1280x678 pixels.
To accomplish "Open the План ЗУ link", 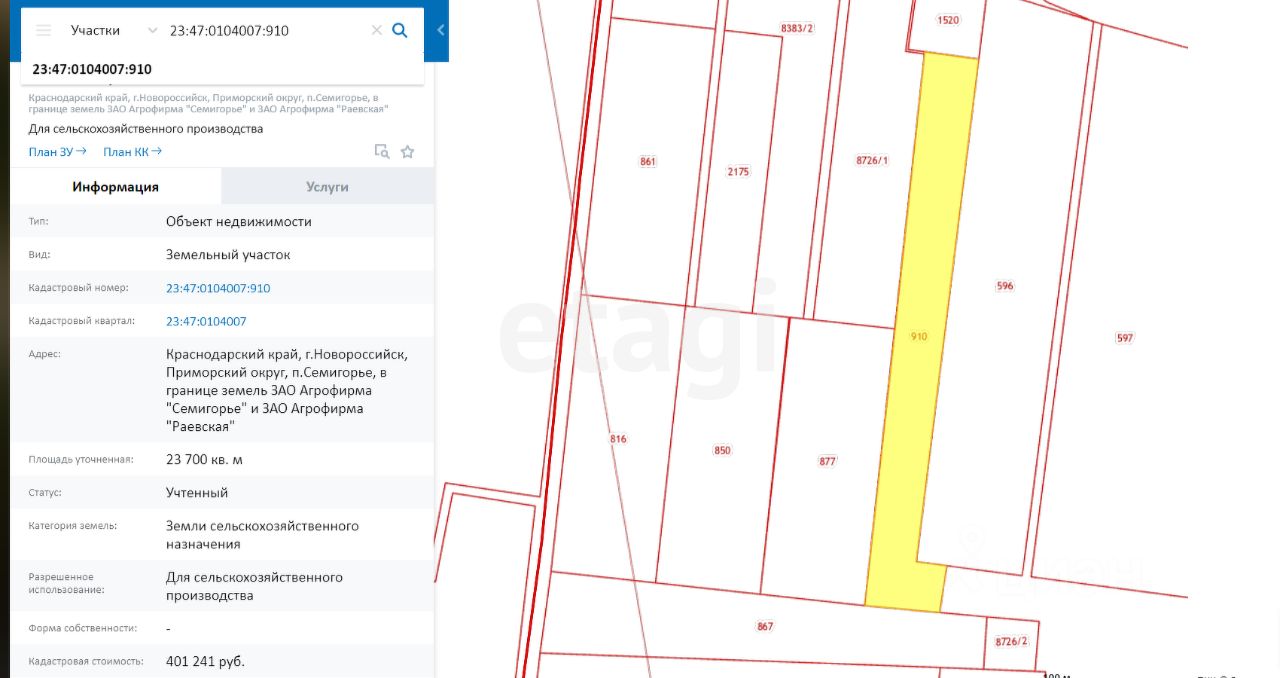I will (x=58, y=152).
